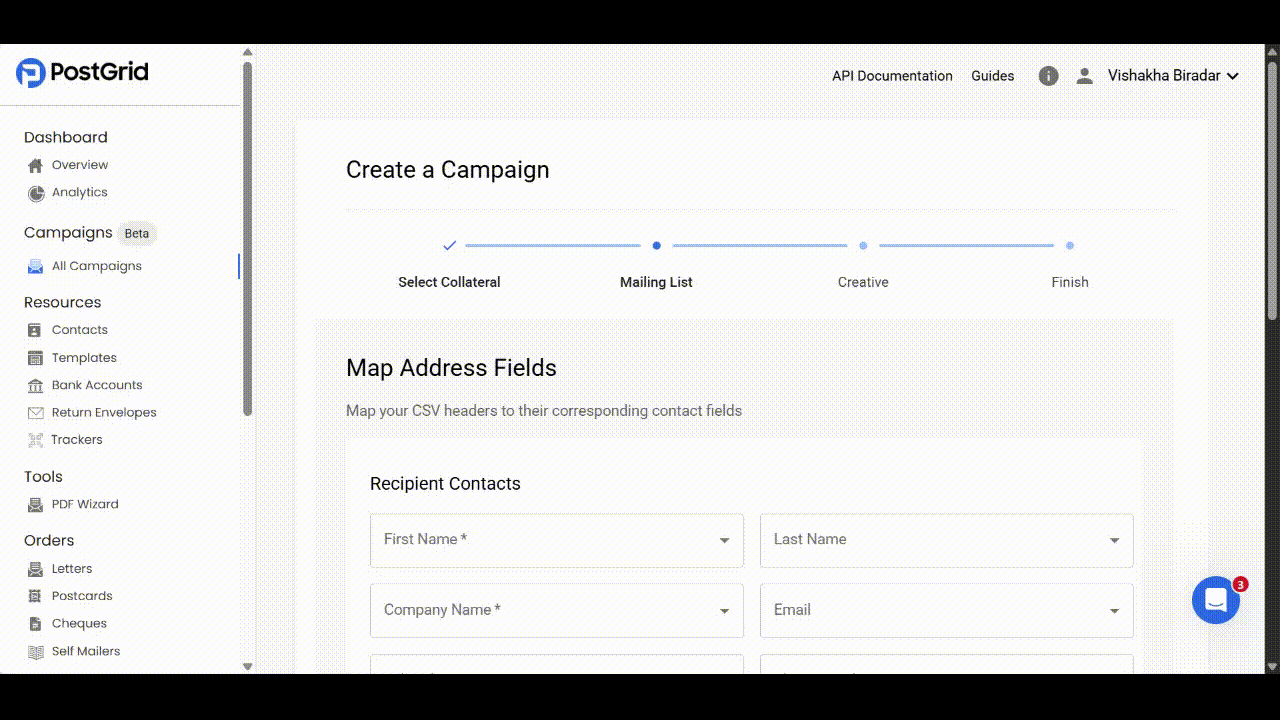The image size is (1280, 720).
Task: Open Self Mailers orders page
Action: coord(86,651)
